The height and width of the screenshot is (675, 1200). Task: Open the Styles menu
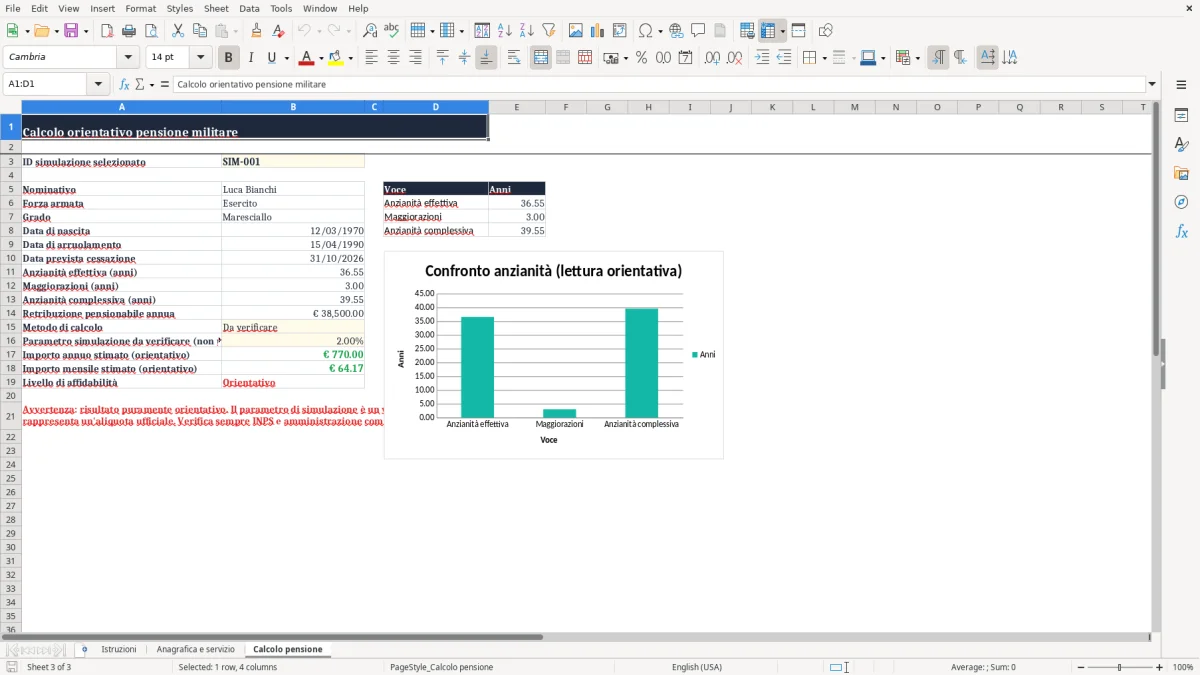pyautogui.click(x=180, y=8)
